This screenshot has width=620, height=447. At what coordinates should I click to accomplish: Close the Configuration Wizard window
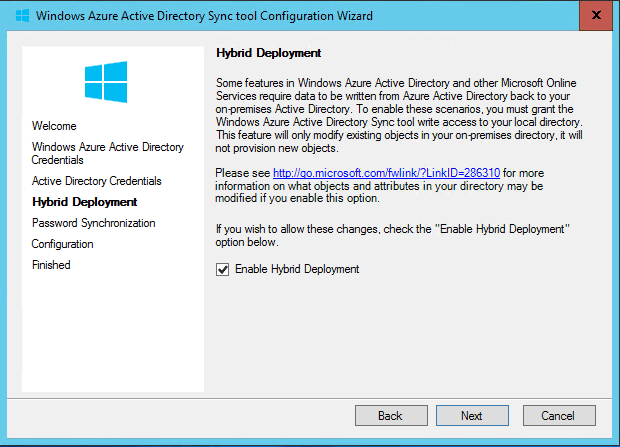(596, 15)
